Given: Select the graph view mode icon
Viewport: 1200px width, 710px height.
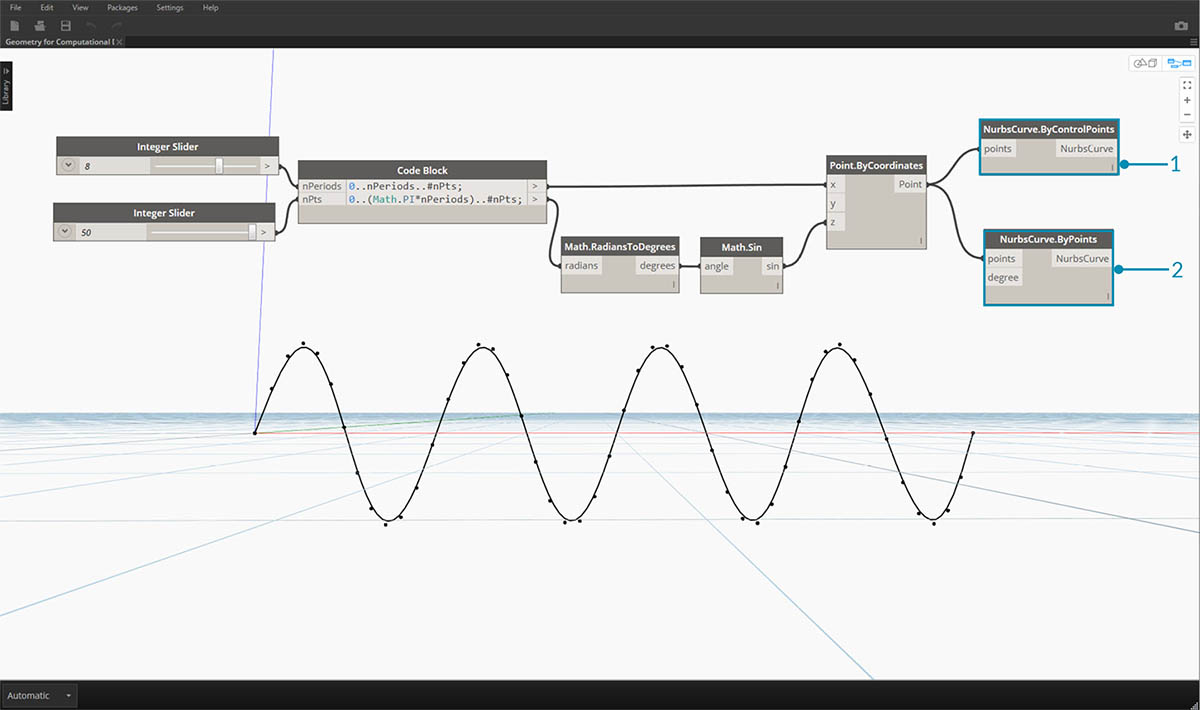Looking at the screenshot, I should [x=1178, y=63].
